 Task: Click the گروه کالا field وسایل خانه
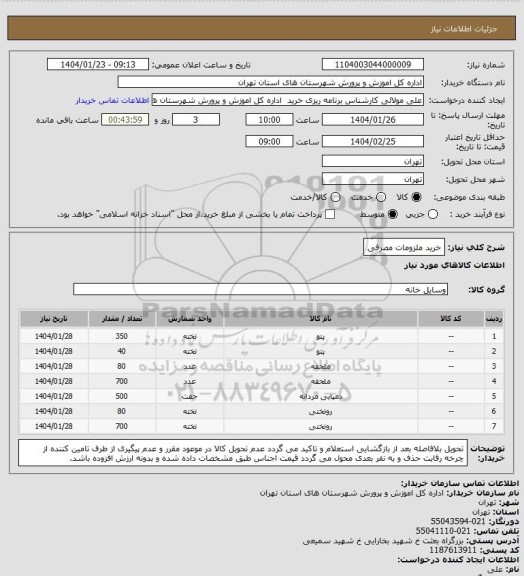(x=260, y=289)
